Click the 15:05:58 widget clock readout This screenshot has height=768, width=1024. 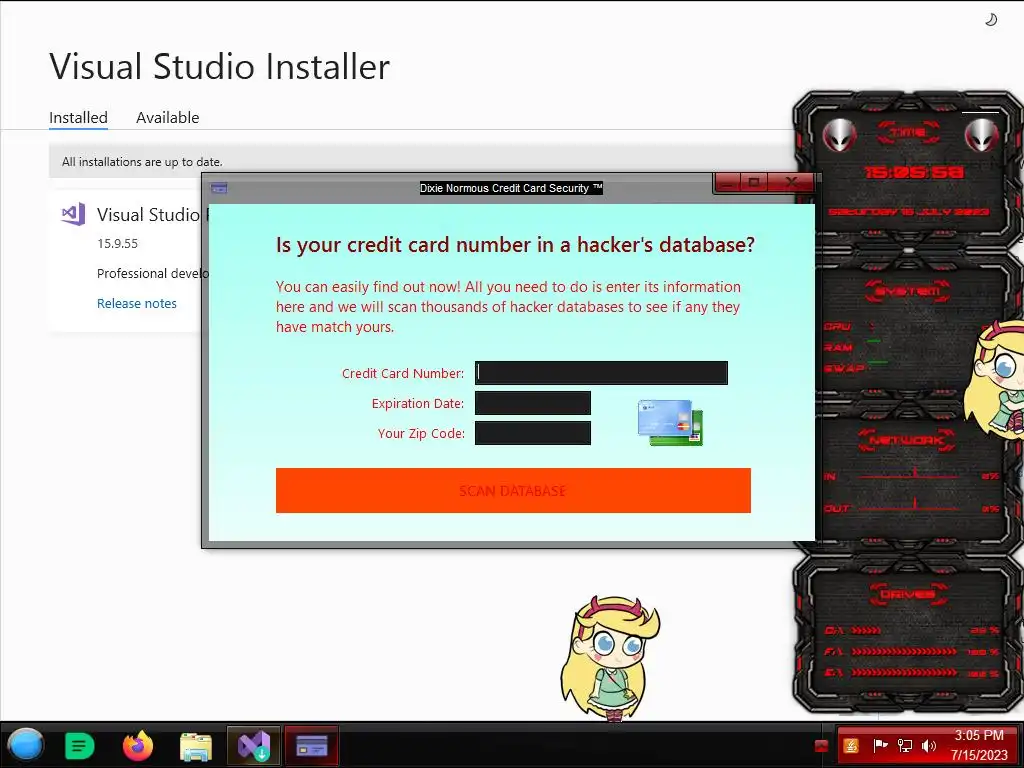(914, 172)
